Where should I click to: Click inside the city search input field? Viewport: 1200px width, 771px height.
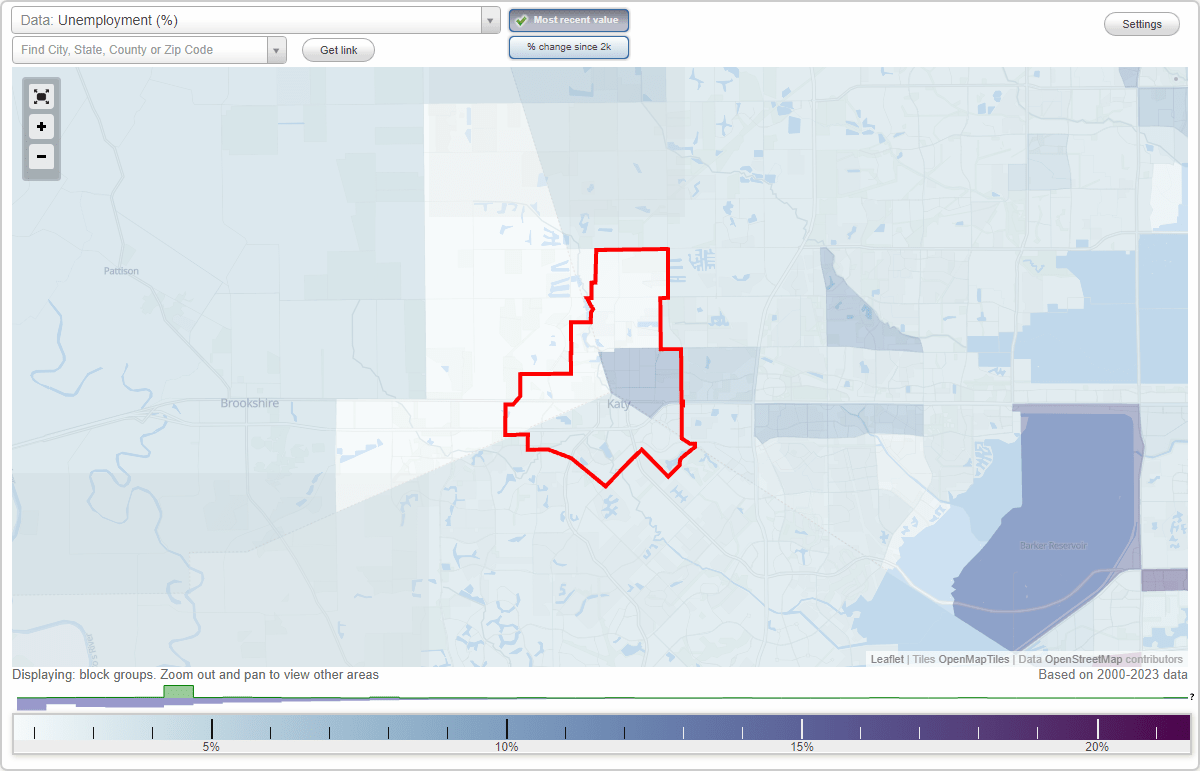coord(140,49)
